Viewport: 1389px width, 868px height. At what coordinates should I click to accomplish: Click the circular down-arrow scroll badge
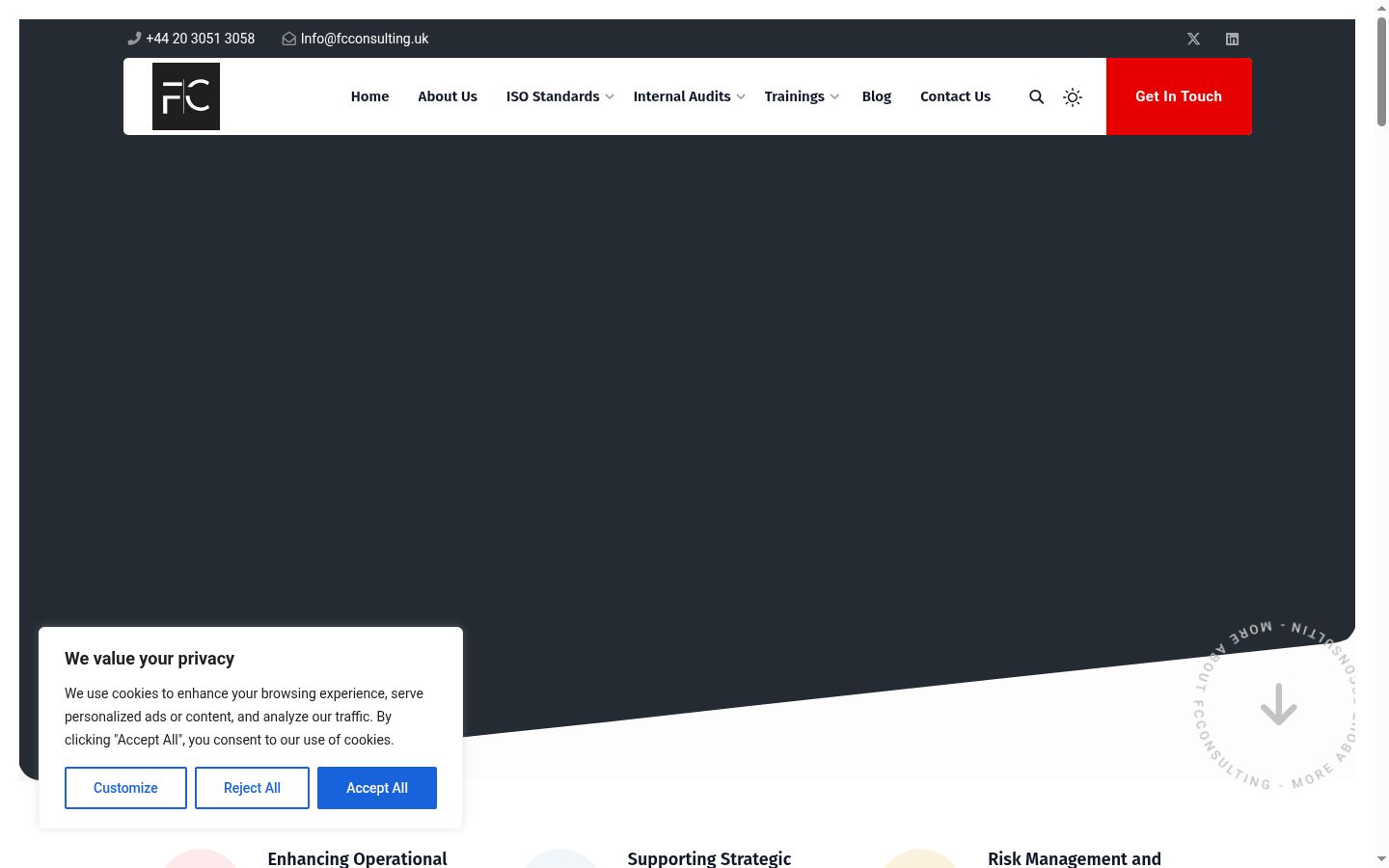point(1278,704)
